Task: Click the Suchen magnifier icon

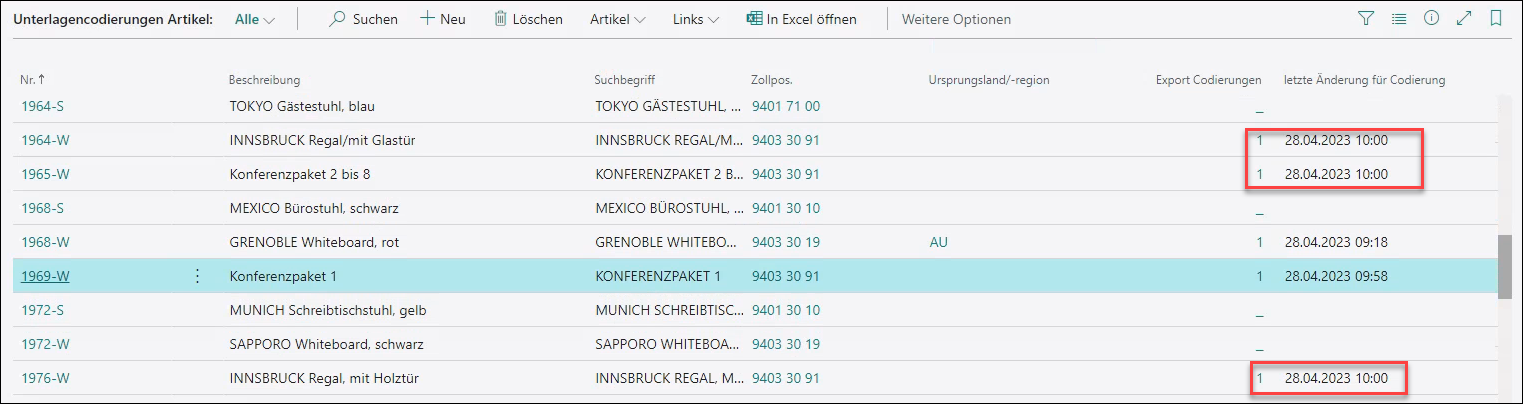Action: coord(338,19)
